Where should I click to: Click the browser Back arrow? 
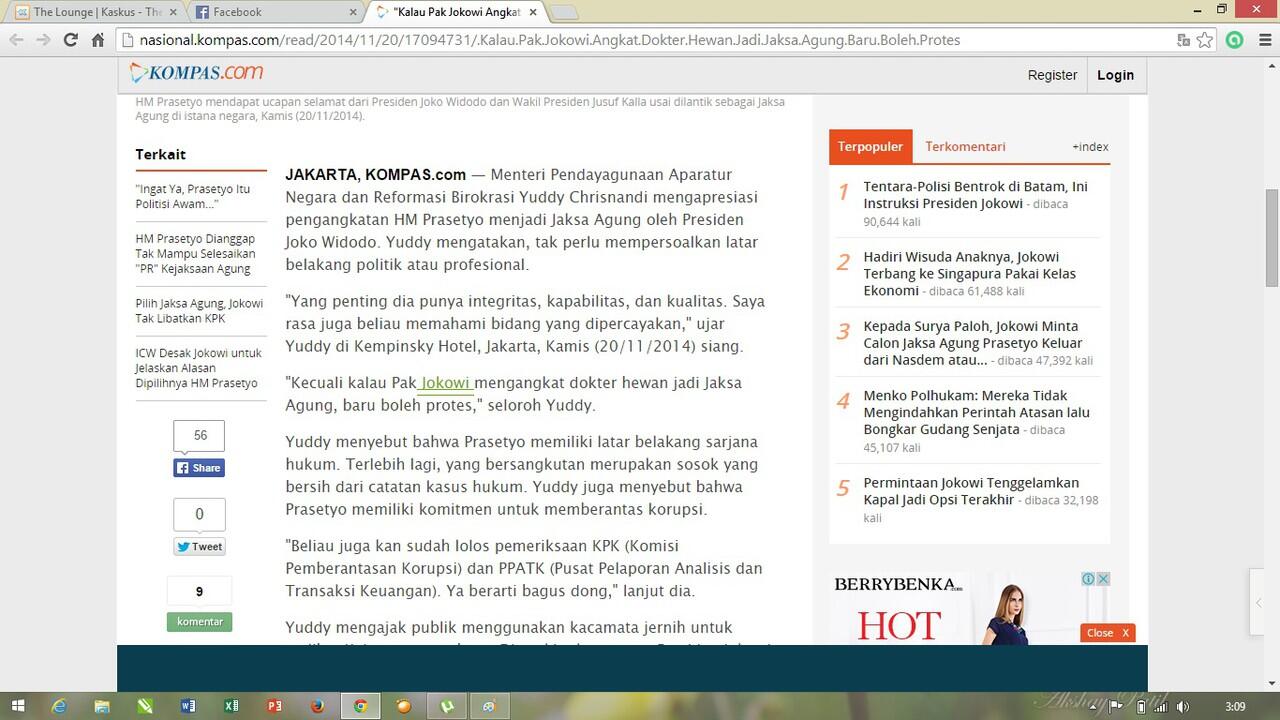(16, 40)
